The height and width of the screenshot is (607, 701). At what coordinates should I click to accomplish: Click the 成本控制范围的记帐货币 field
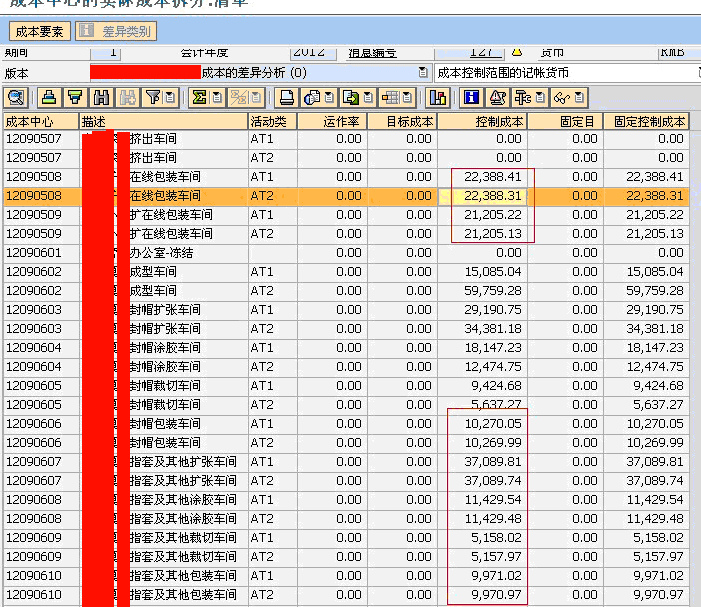[567, 72]
